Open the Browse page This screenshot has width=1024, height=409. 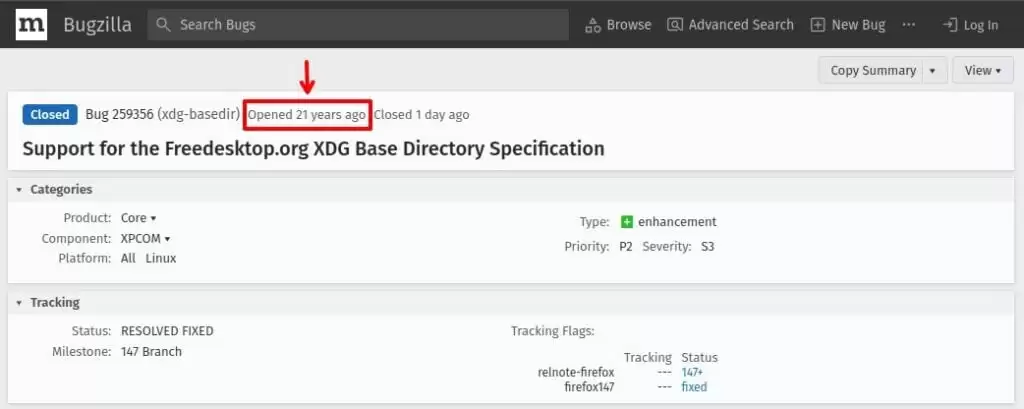click(x=618, y=25)
